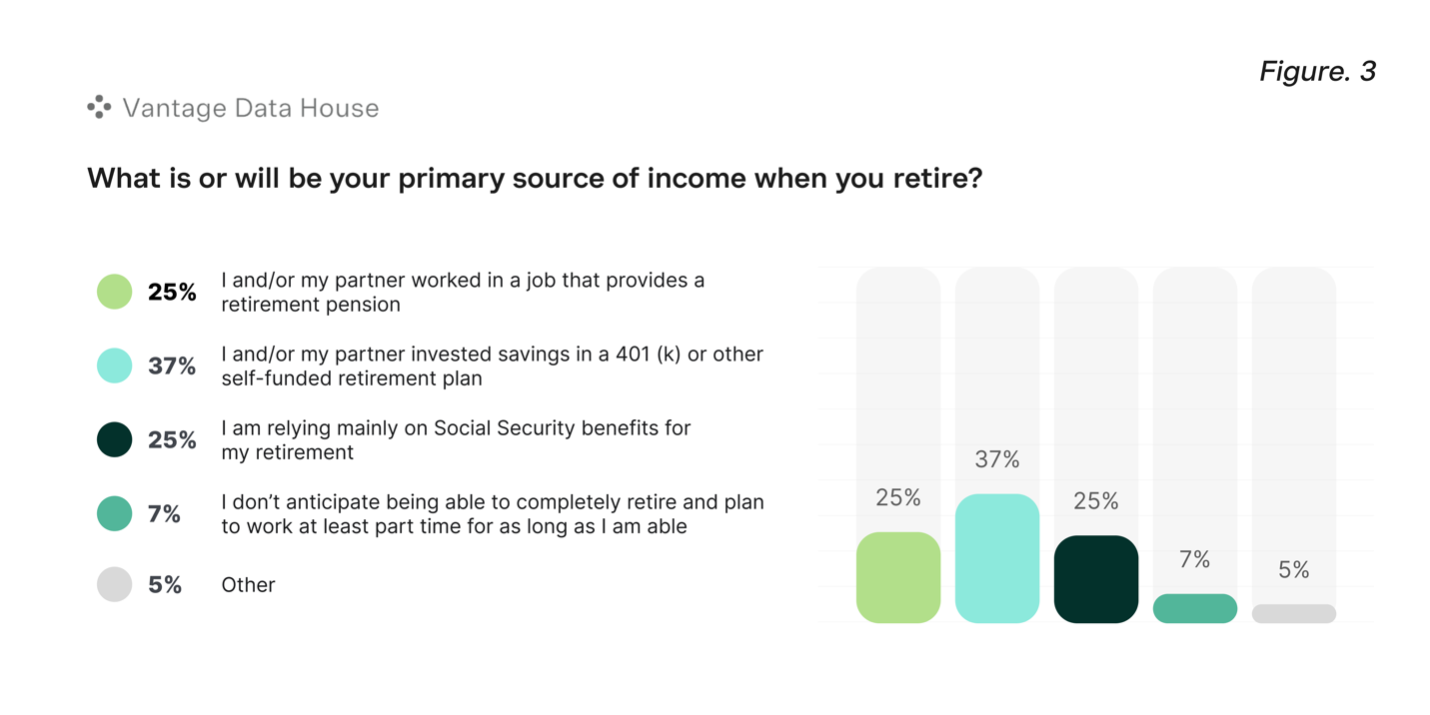Click the Other legend label

point(248,585)
